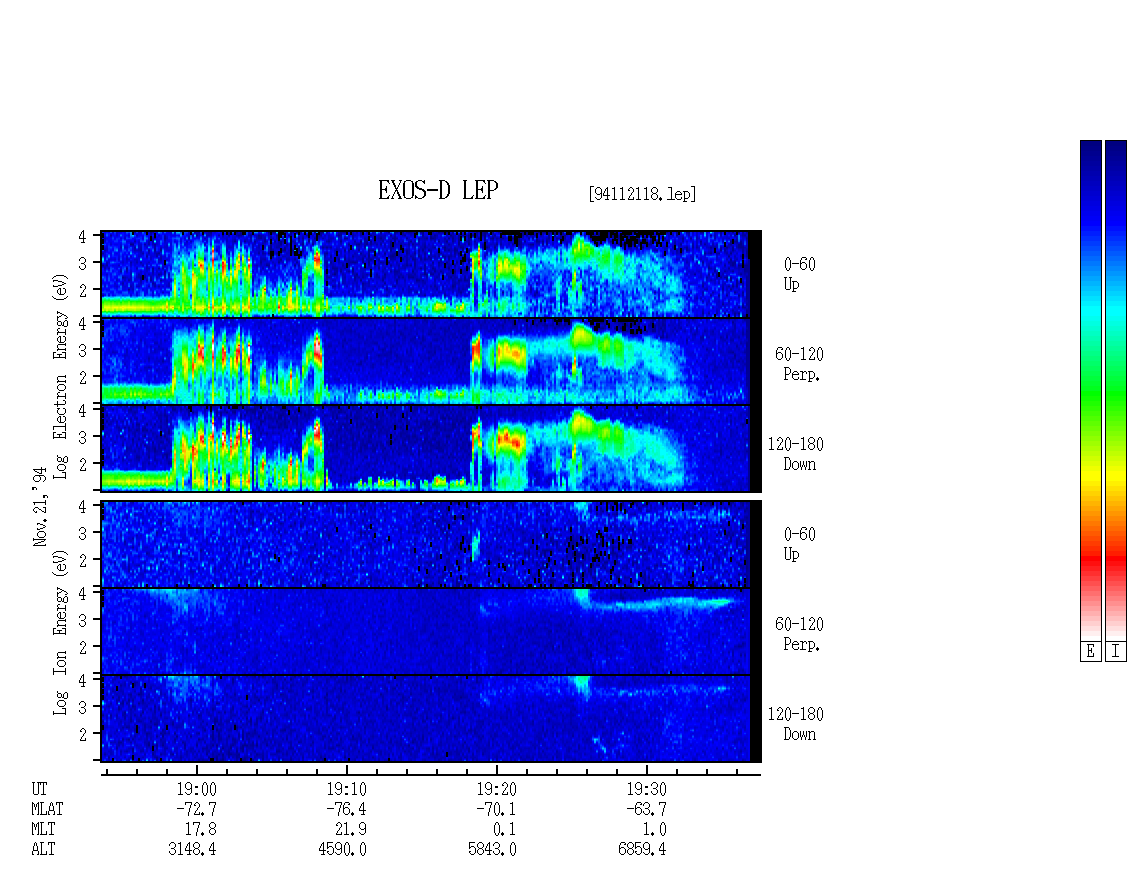The height and width of the screenshot is (875, 1130).
Task: Click ALT value 5843.0
Action: [492, 850]
